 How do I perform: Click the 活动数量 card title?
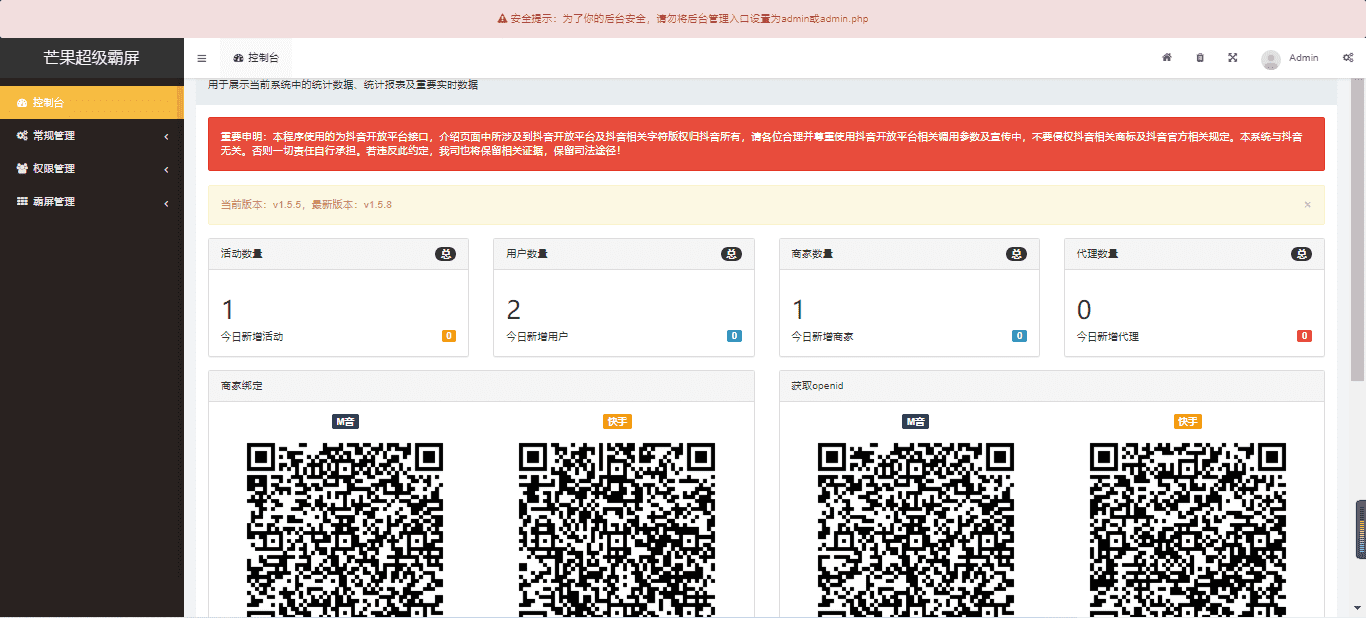click(242, 254)
